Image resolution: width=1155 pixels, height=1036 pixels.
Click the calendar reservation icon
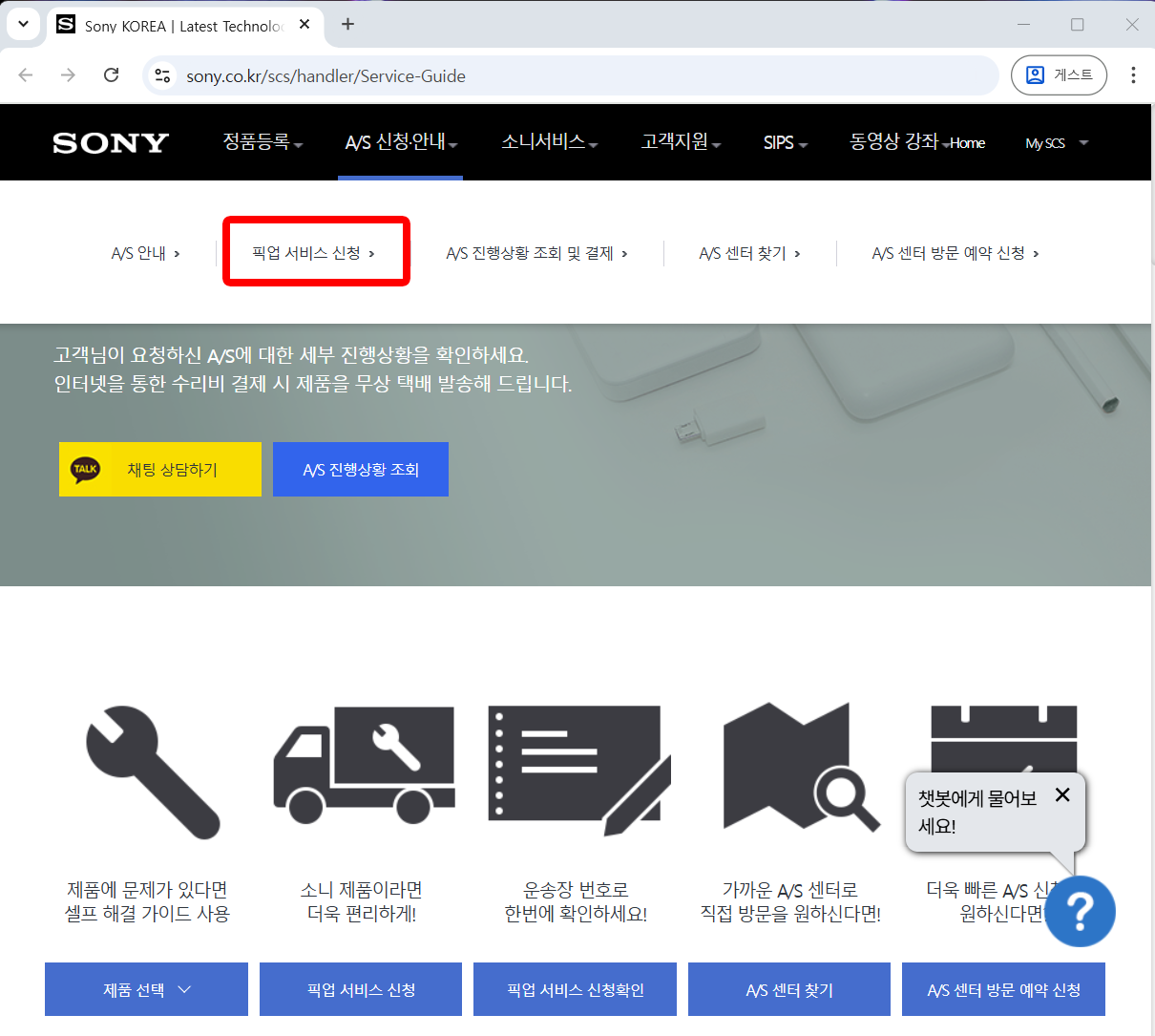[x=1003, y=738]
